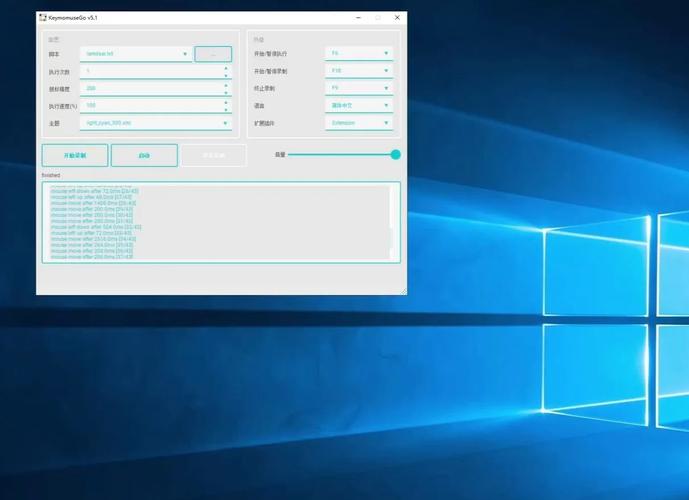
Task: Click the "..." browse button beside script
Action: click(213, 54)
